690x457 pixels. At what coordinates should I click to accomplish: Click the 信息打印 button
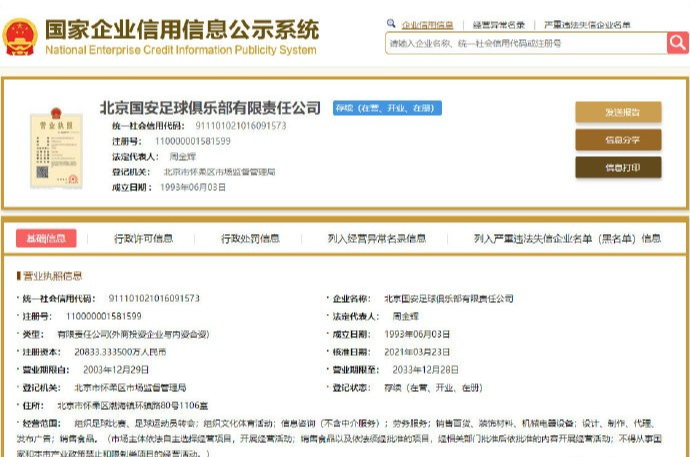click(617, 168)
